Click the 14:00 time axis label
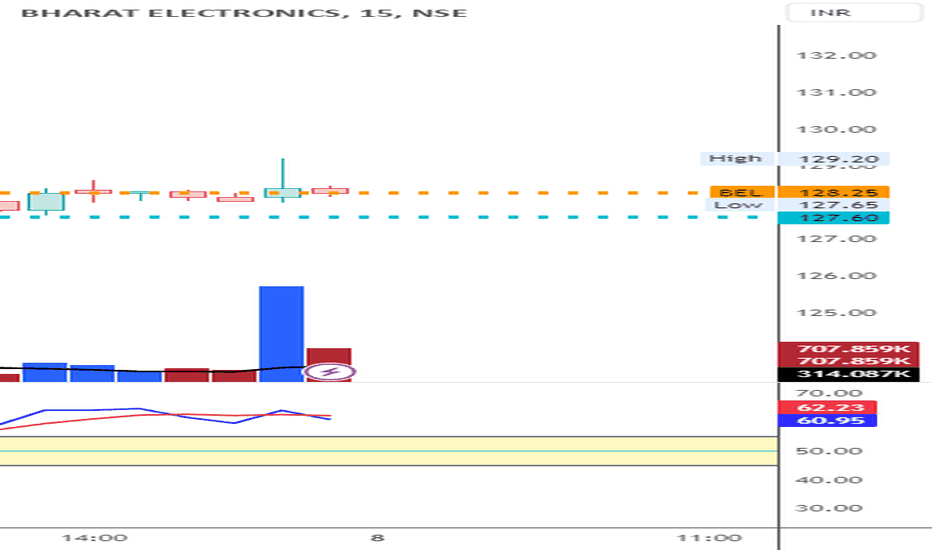 pyautogui.click(x=95, y=538)
